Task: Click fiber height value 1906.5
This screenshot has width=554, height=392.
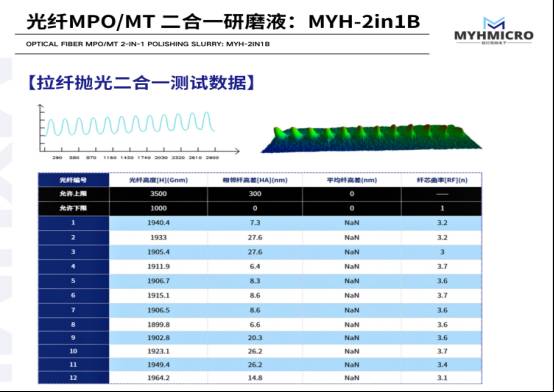Action: tap(158, 310)
